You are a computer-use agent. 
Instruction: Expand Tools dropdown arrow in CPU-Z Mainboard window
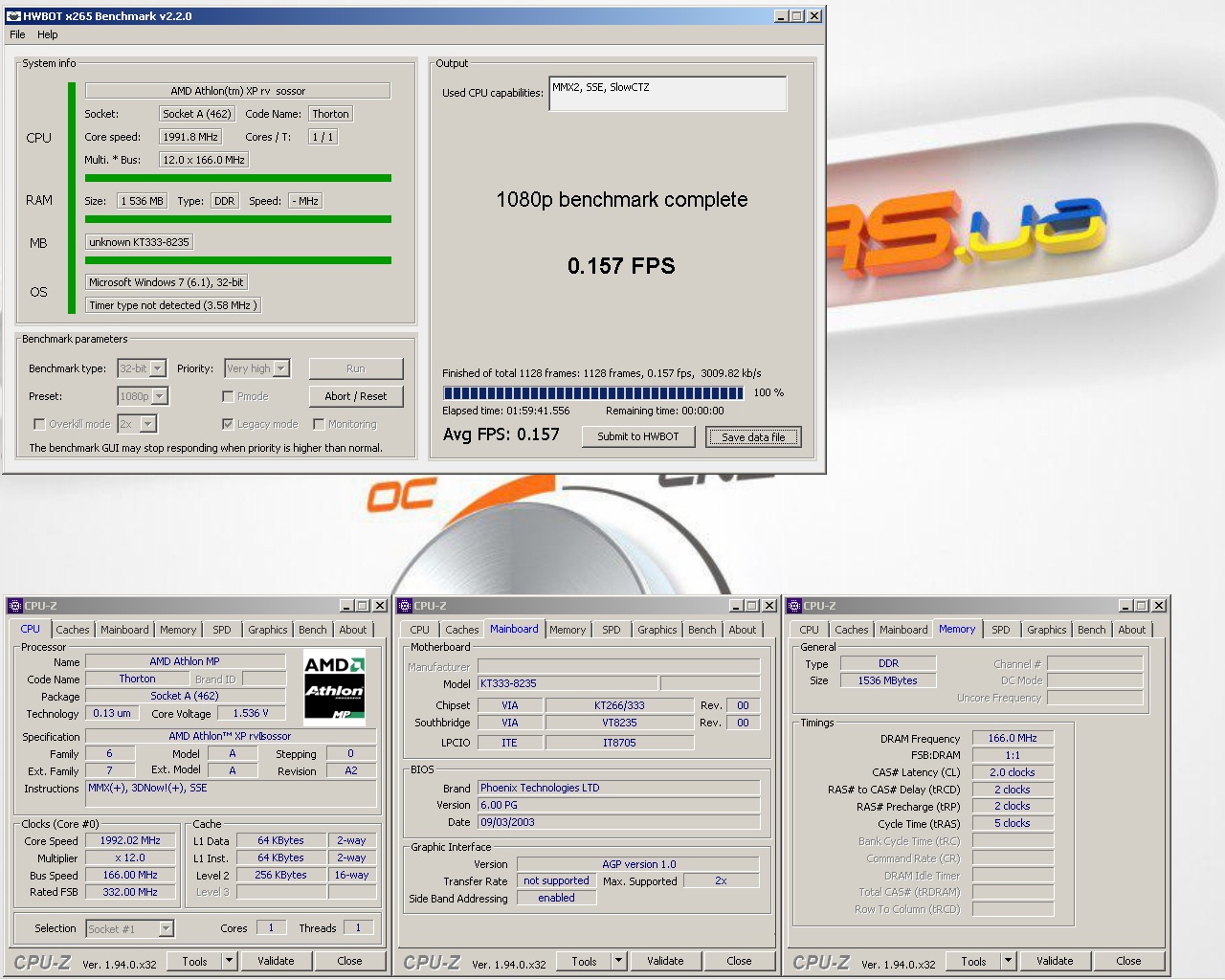619,961
